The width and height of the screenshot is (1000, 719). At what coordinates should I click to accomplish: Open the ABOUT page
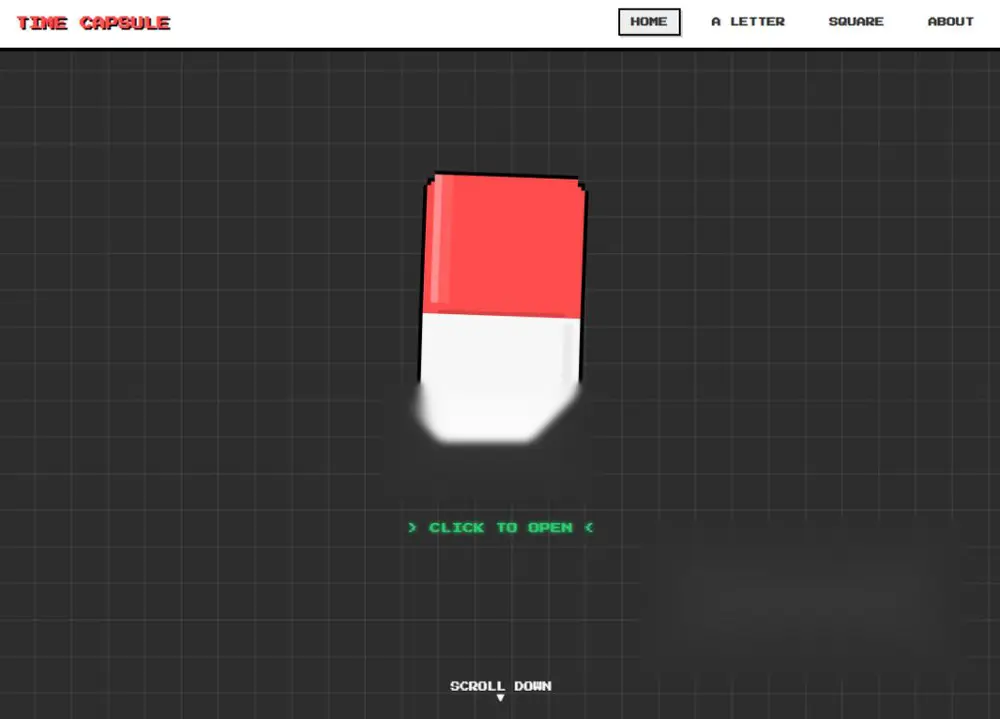[950, 22]
